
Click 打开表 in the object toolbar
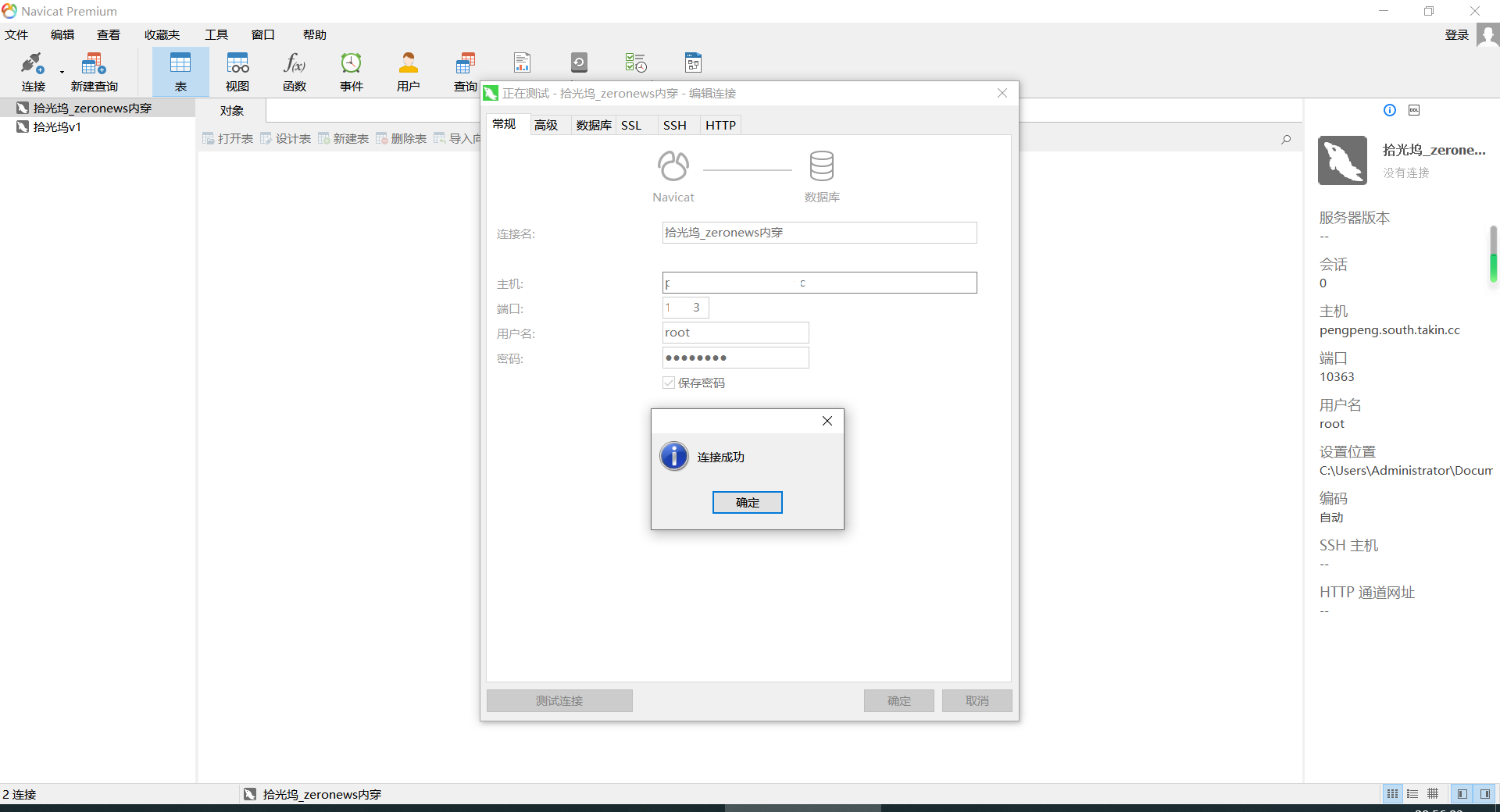coord(228,138)
